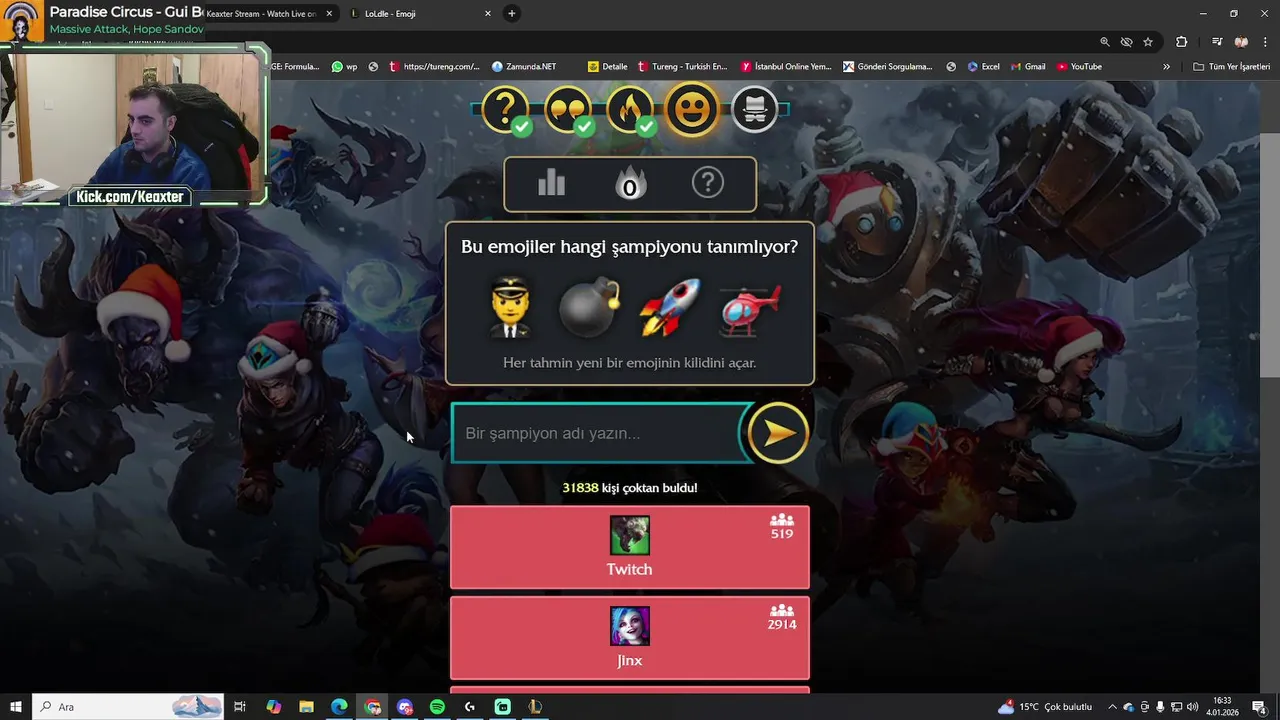The height and width of the screenshot is (720, 1280).
Task: Open the statistics bar-chart icon
Action: [552, 183]
